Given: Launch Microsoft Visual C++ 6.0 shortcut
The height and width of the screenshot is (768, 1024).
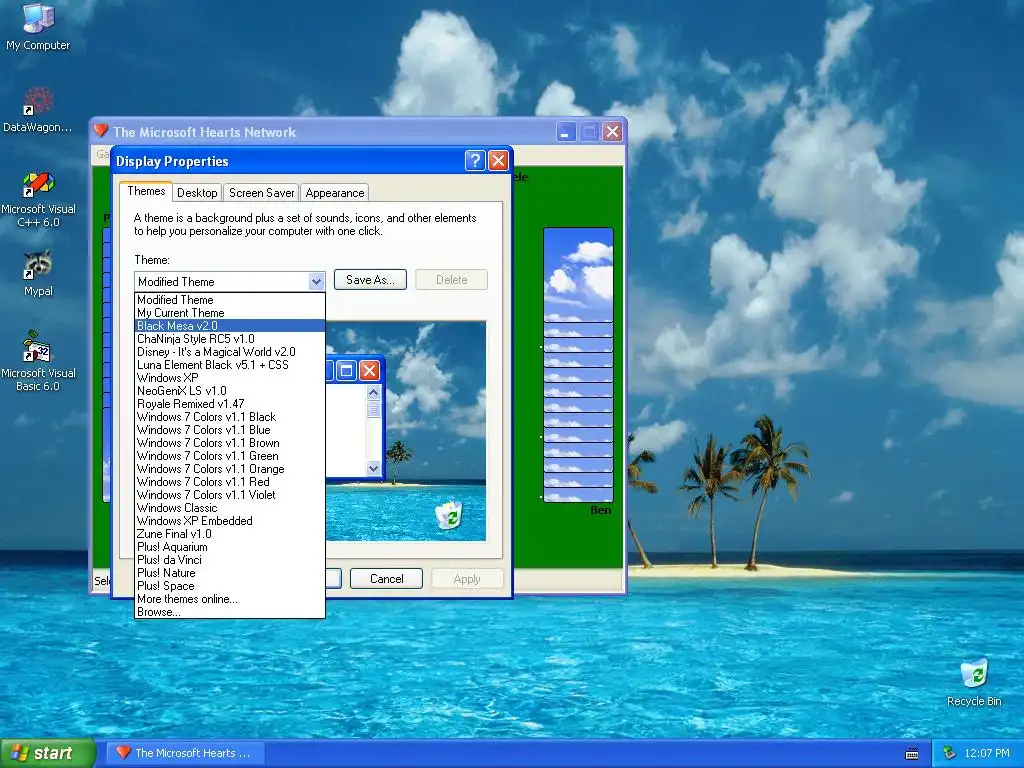Looking at the screenshot, I should (38, 199).
